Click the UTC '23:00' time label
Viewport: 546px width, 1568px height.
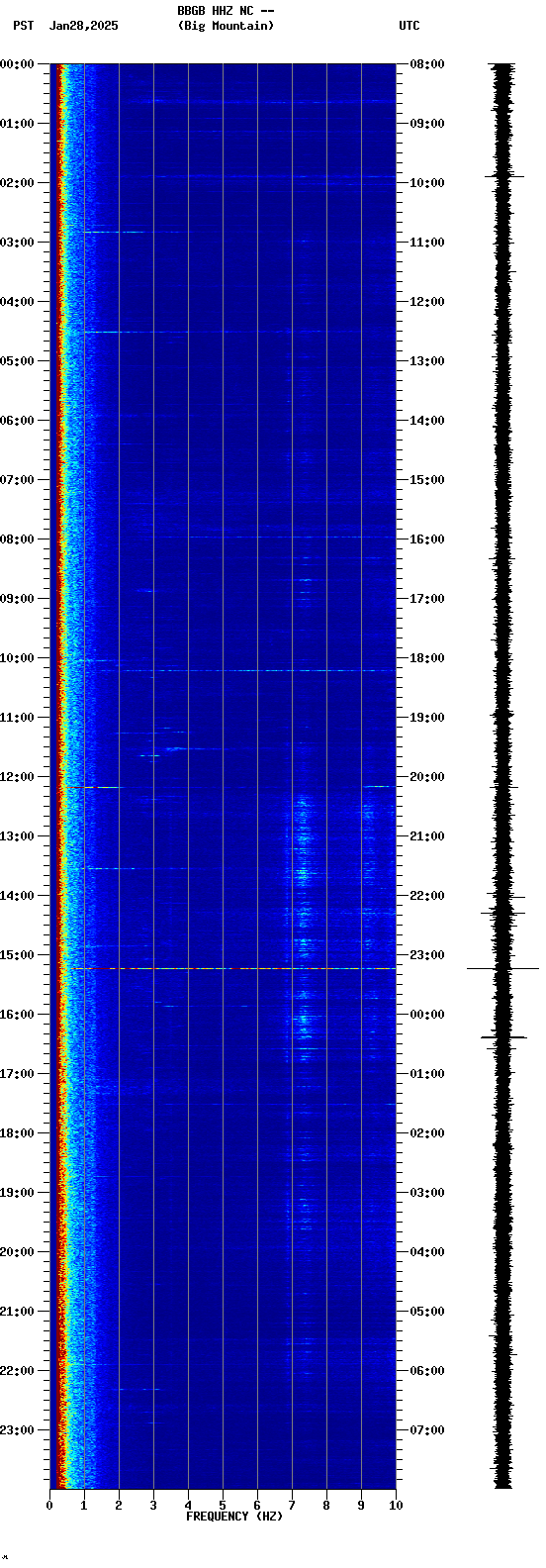[x=427, y=955]
